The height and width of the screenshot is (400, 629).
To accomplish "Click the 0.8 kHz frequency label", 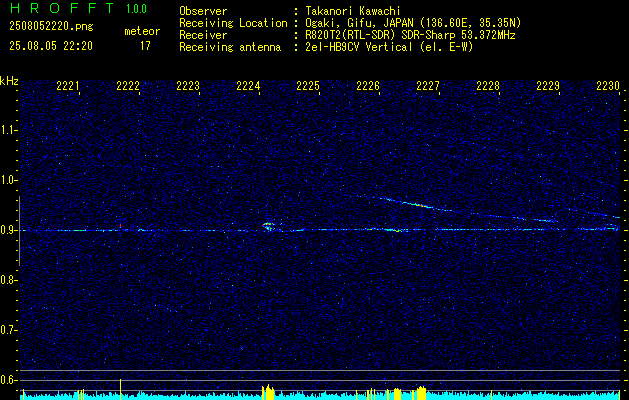I will point(9,280).
